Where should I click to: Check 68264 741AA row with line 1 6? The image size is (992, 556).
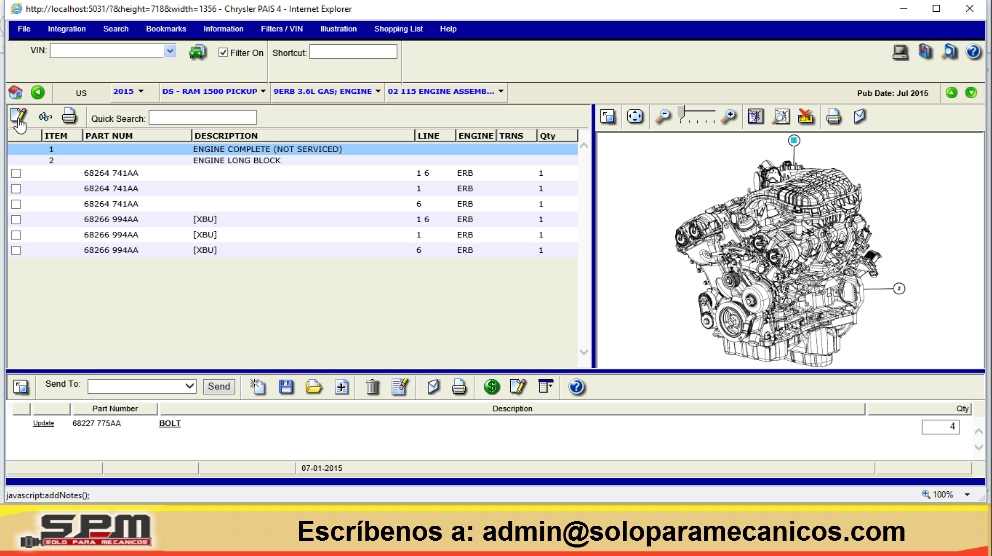16,173
